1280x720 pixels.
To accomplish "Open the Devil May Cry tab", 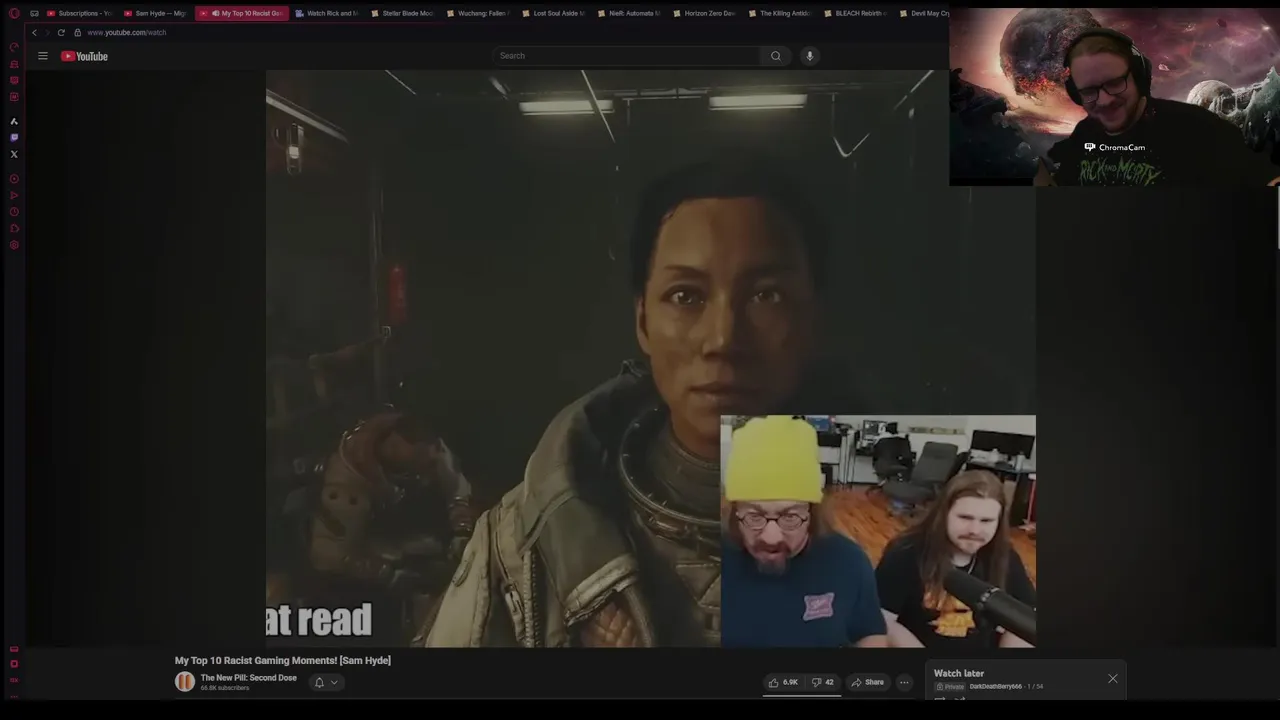I will coord(924,13).
